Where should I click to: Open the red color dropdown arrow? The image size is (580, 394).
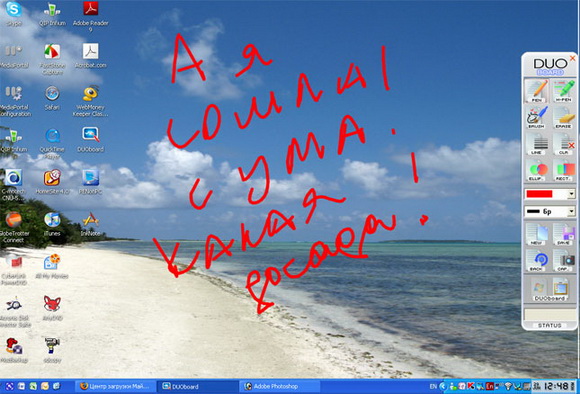pyautogui.click(x=571, y=194)
